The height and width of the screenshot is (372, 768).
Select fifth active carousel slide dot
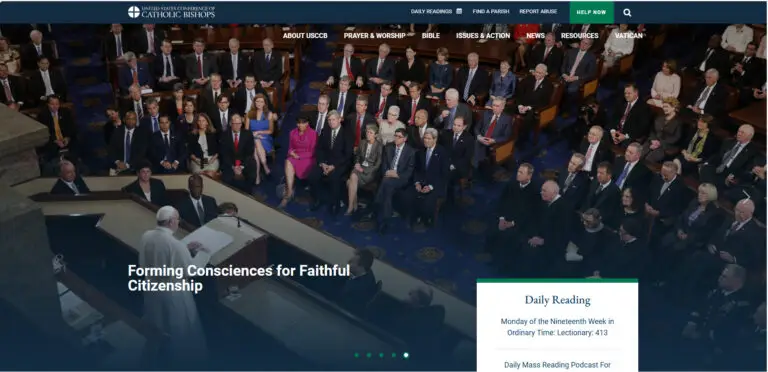pos(406,355)
